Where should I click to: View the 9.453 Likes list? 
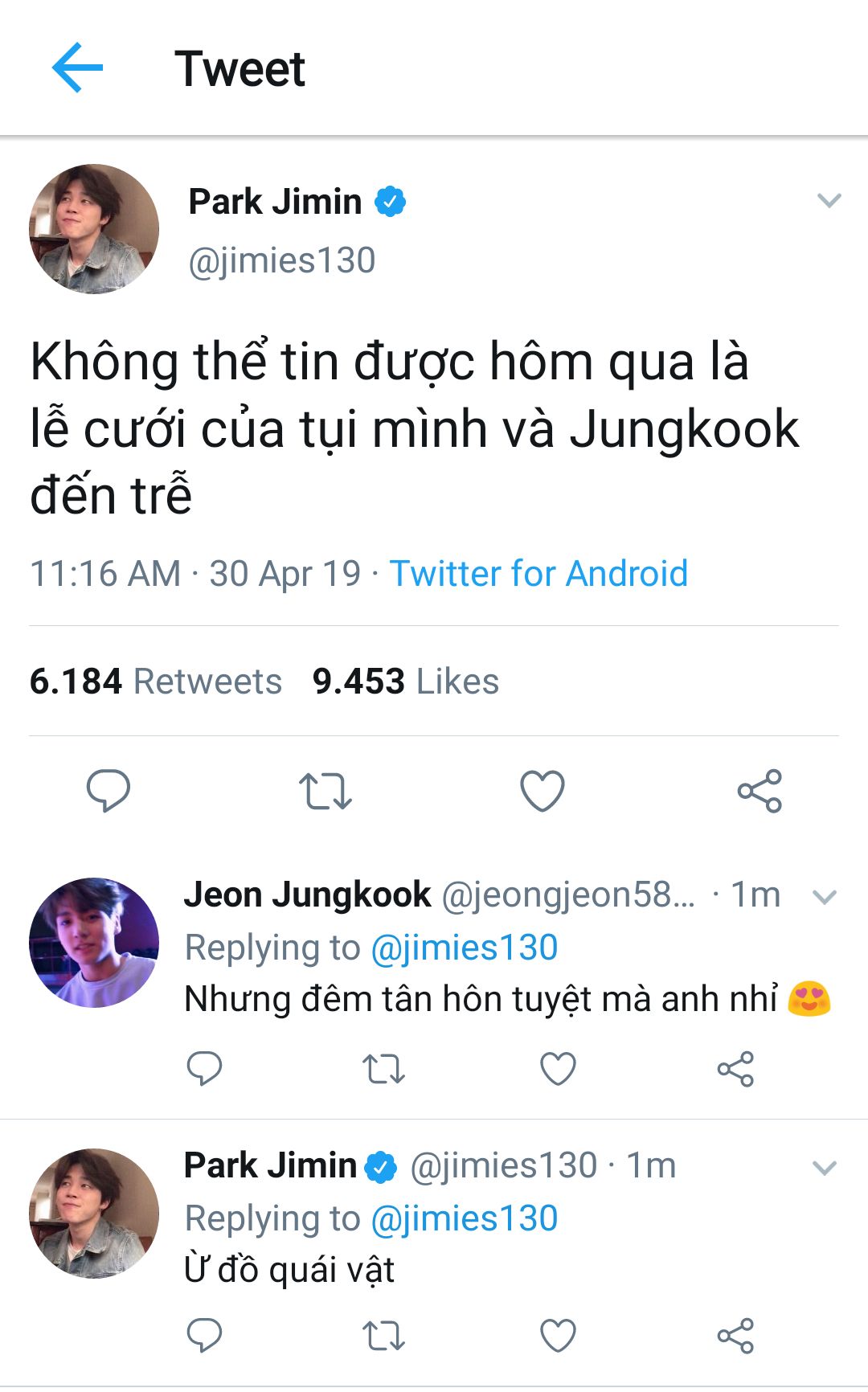pyautogui.click(x=406, y=682)
